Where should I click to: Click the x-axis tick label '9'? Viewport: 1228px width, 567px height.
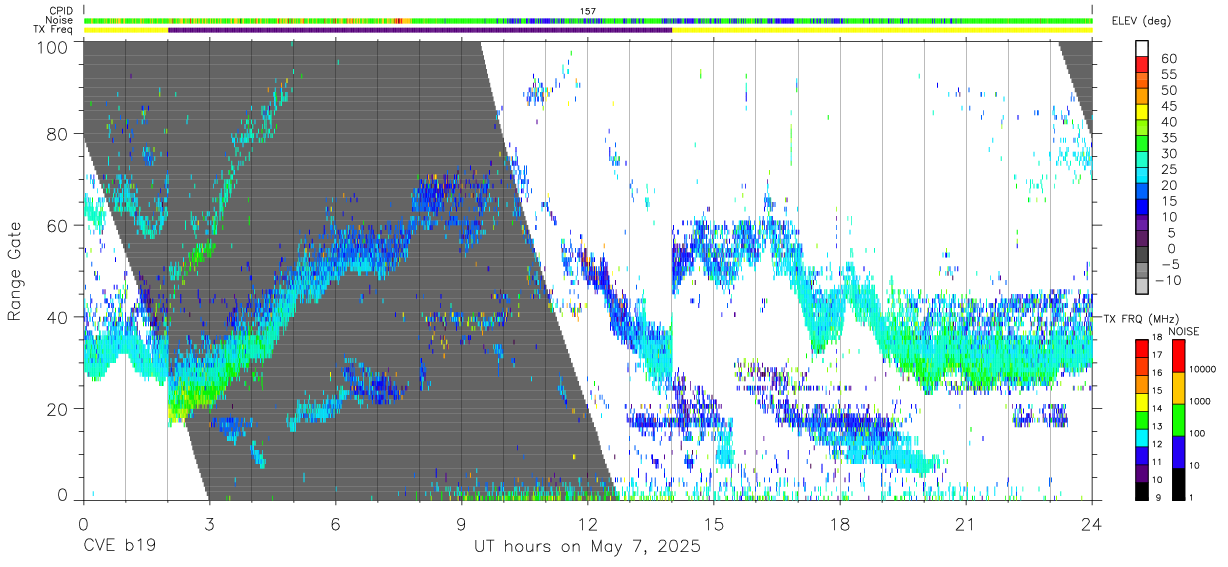461,524
